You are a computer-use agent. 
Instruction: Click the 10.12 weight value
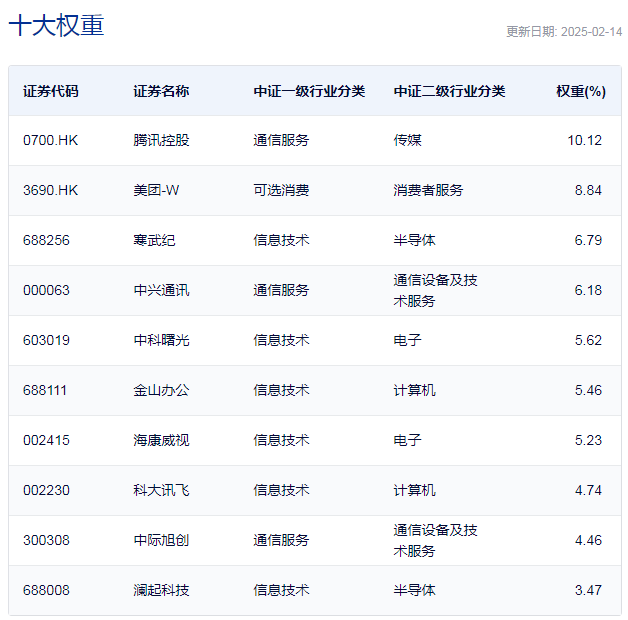[x=584, y=140]
